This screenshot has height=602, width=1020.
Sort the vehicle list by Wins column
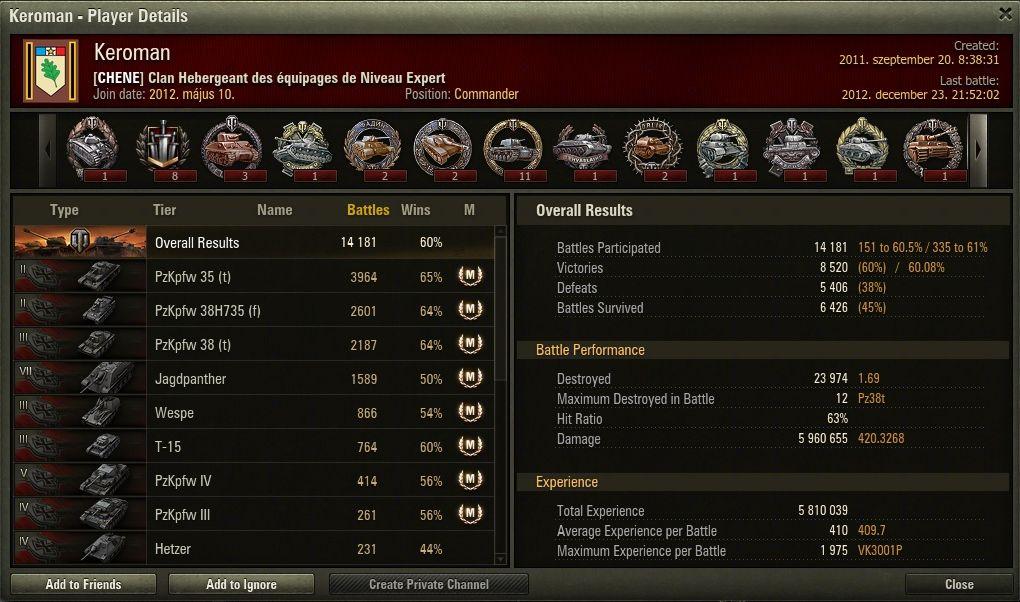pos(415,210)
